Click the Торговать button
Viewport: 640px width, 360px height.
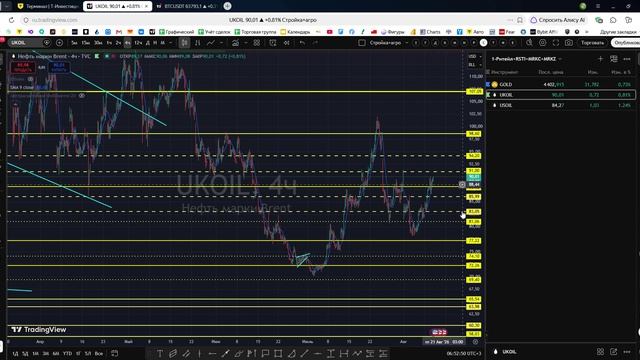pyautogui.click(x=592, y=42)
